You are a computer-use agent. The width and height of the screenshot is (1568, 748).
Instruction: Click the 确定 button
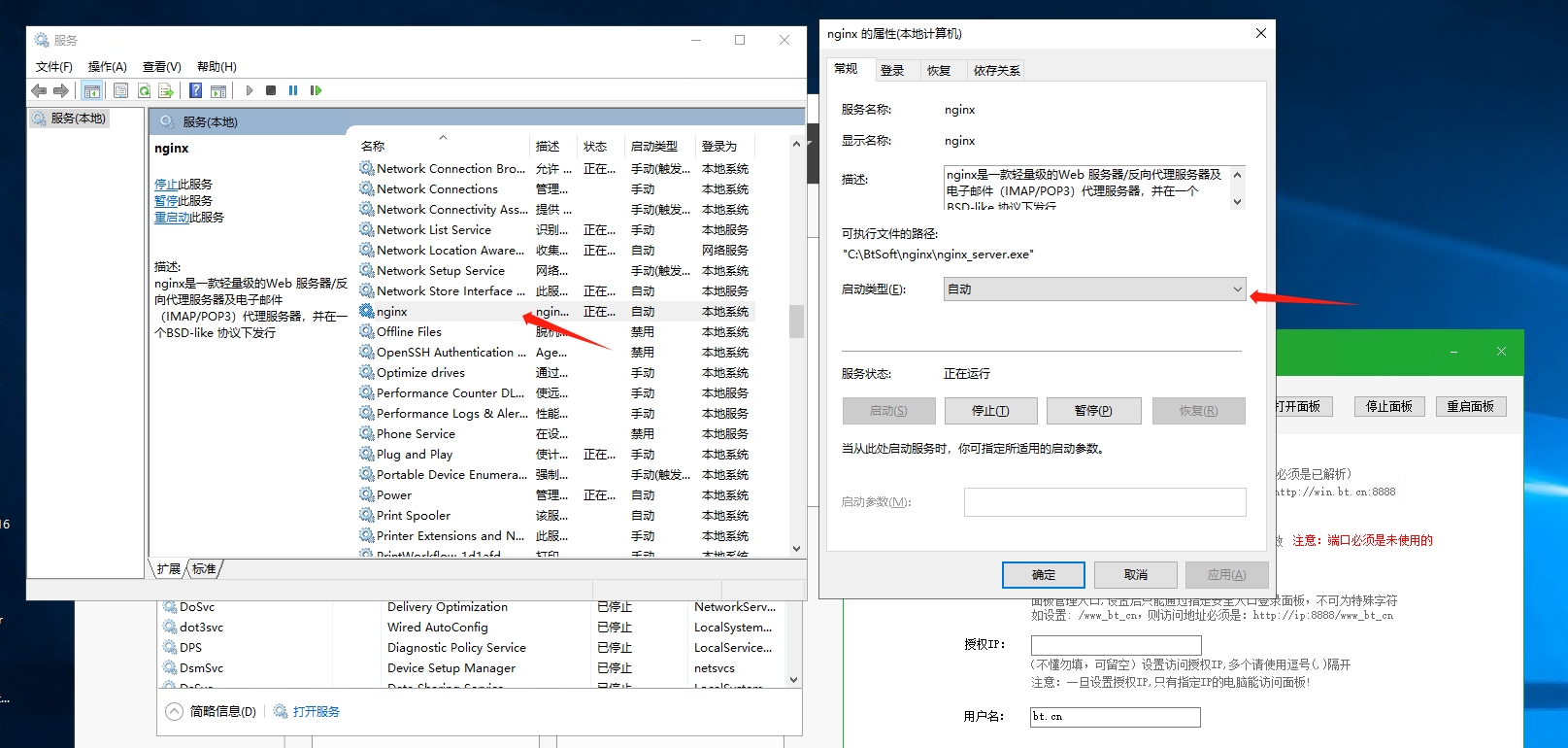pyautogui.click(x=1044, y=575)
